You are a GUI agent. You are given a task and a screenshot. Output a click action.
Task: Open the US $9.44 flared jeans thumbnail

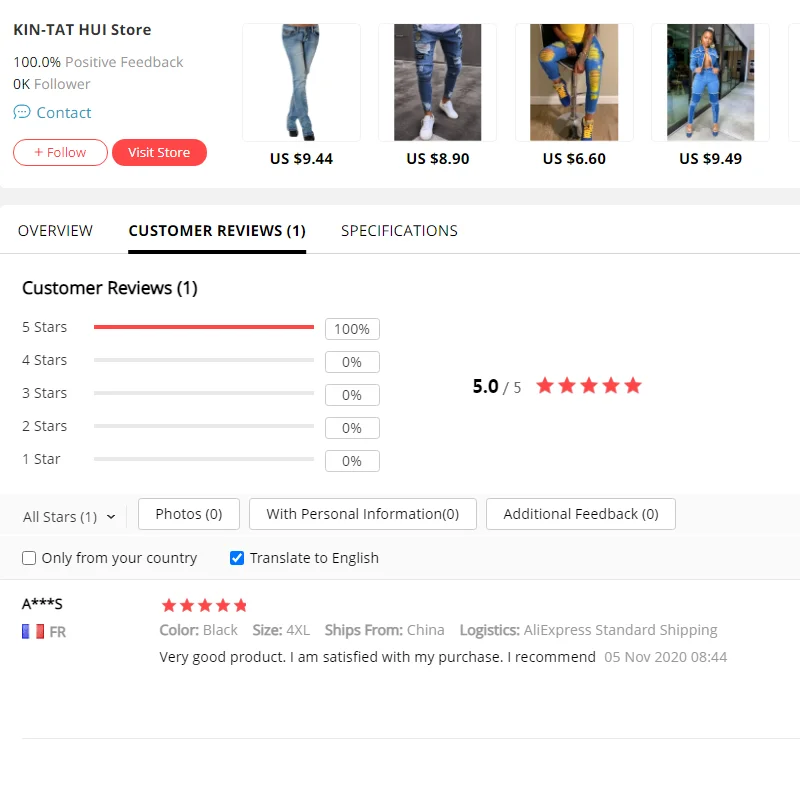pyautogui.click(x=301, y=82)
